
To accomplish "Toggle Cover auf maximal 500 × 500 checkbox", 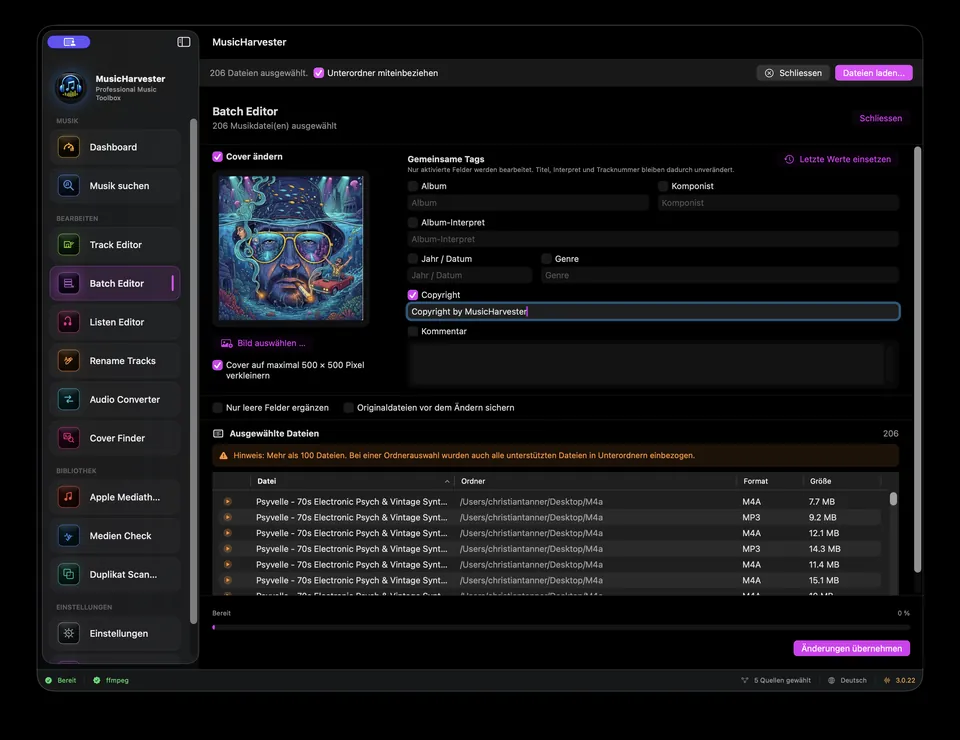I will 217,365.
